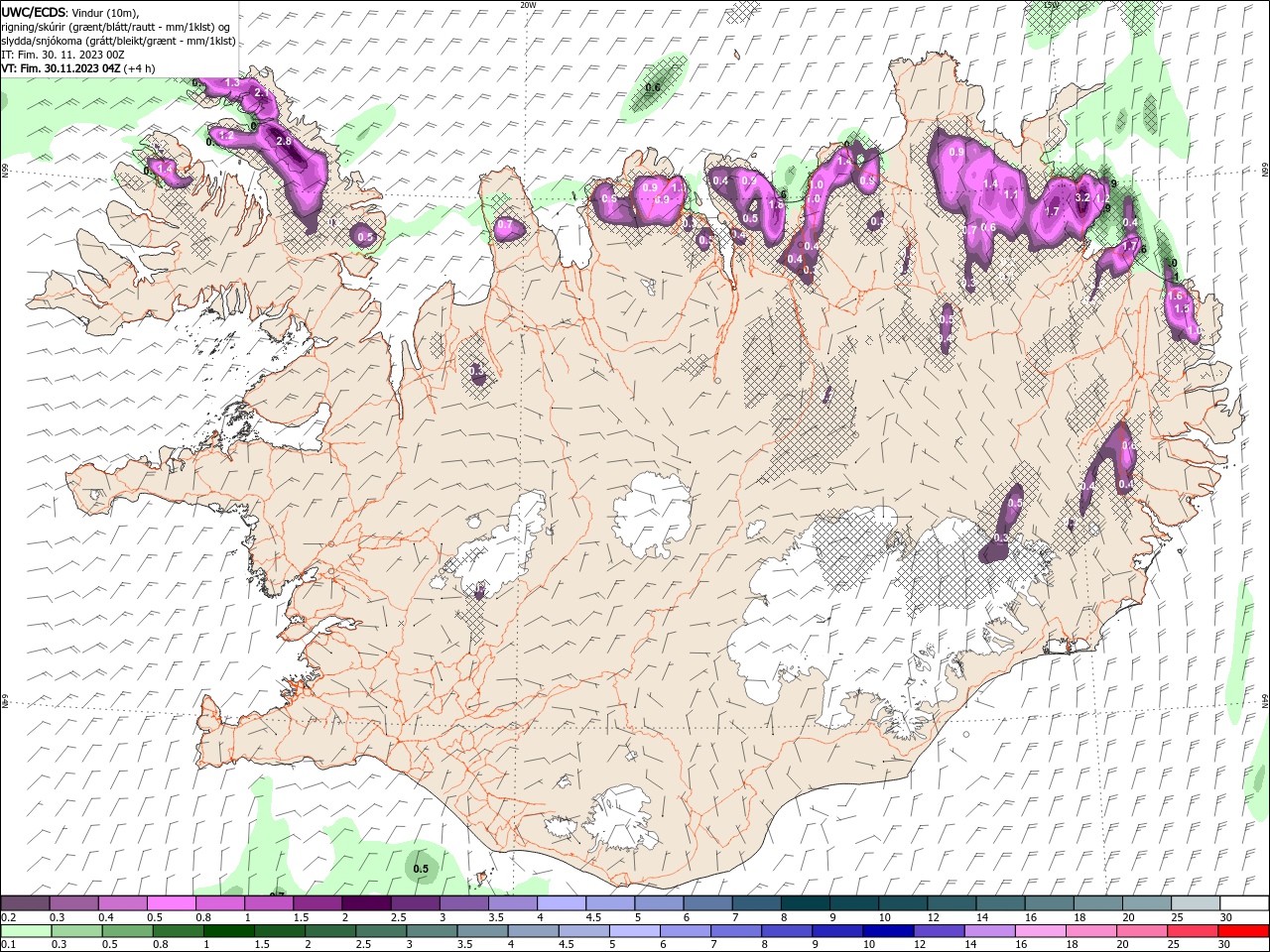Click the snow legend swatch between 0.2 and 0.3
The height and width of the screenshot is (952, 1270).
[26, 902]
